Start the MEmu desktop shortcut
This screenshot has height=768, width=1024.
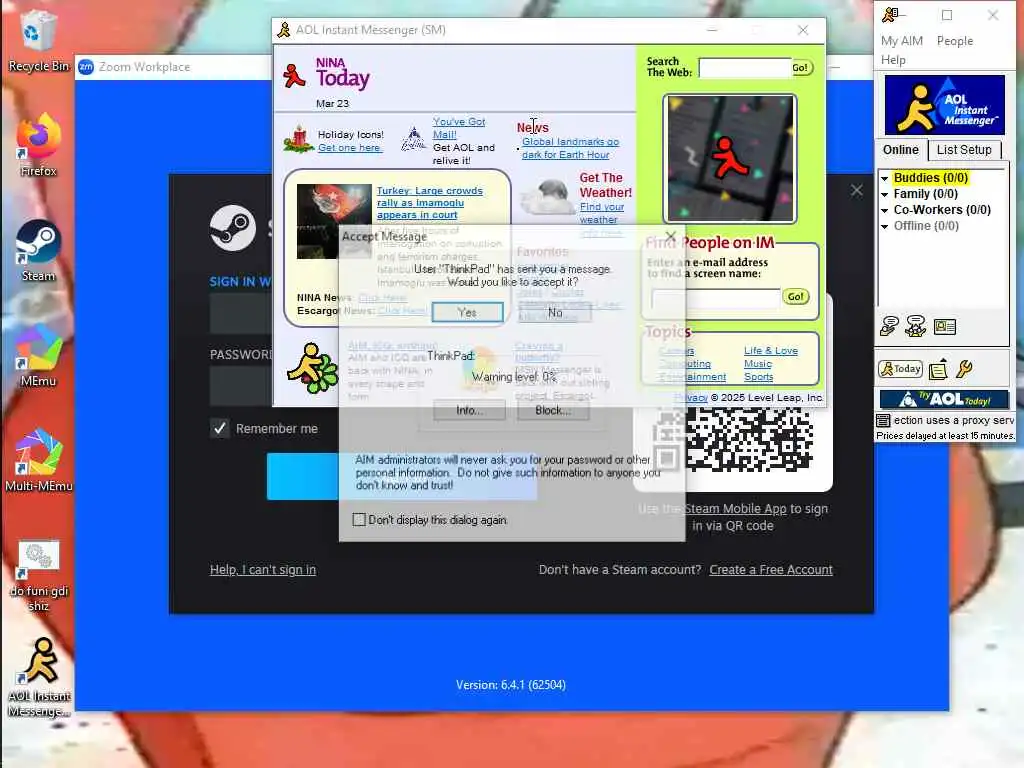pos(38,356)
